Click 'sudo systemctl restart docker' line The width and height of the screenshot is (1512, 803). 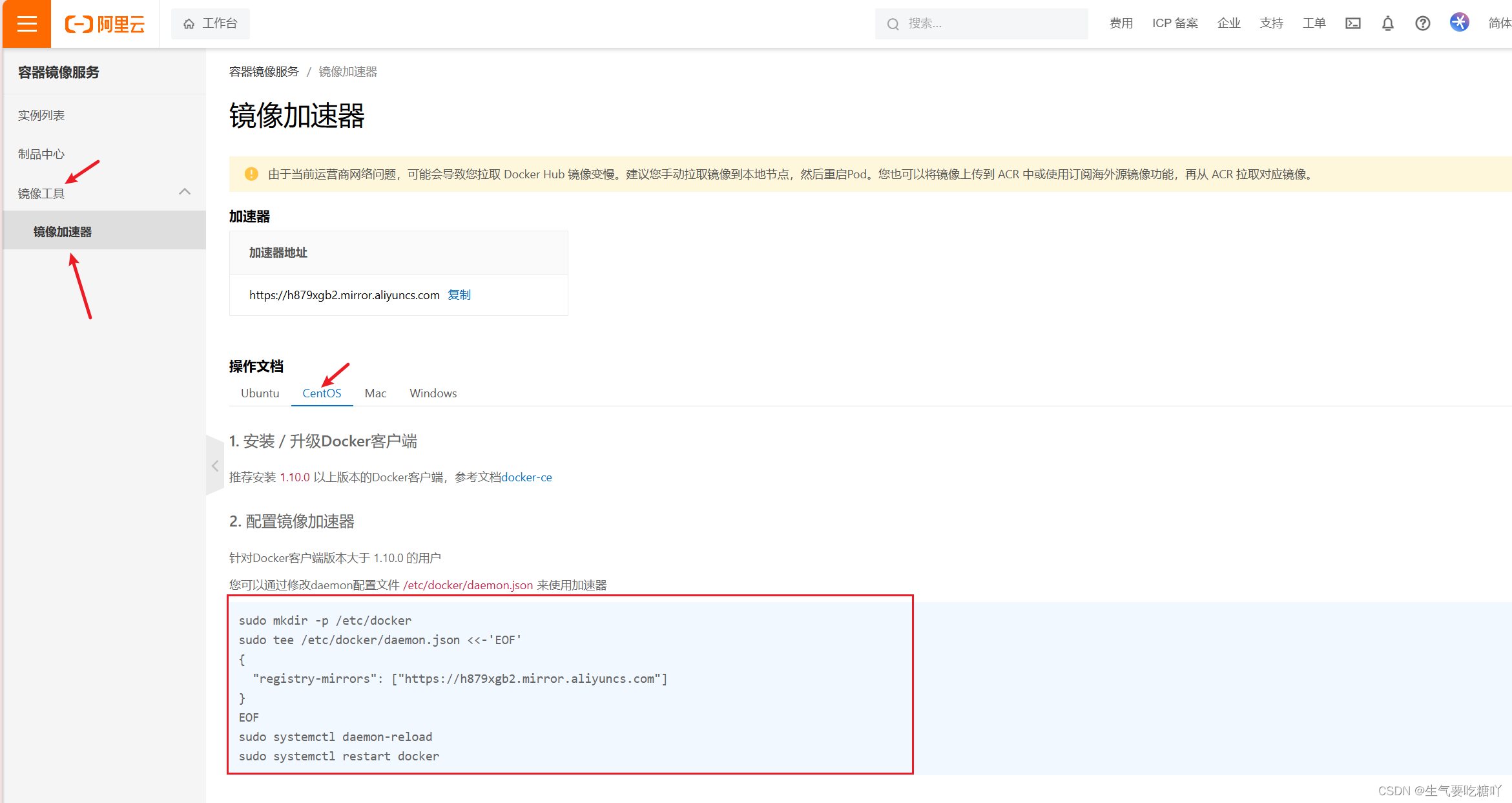point(339,756)
